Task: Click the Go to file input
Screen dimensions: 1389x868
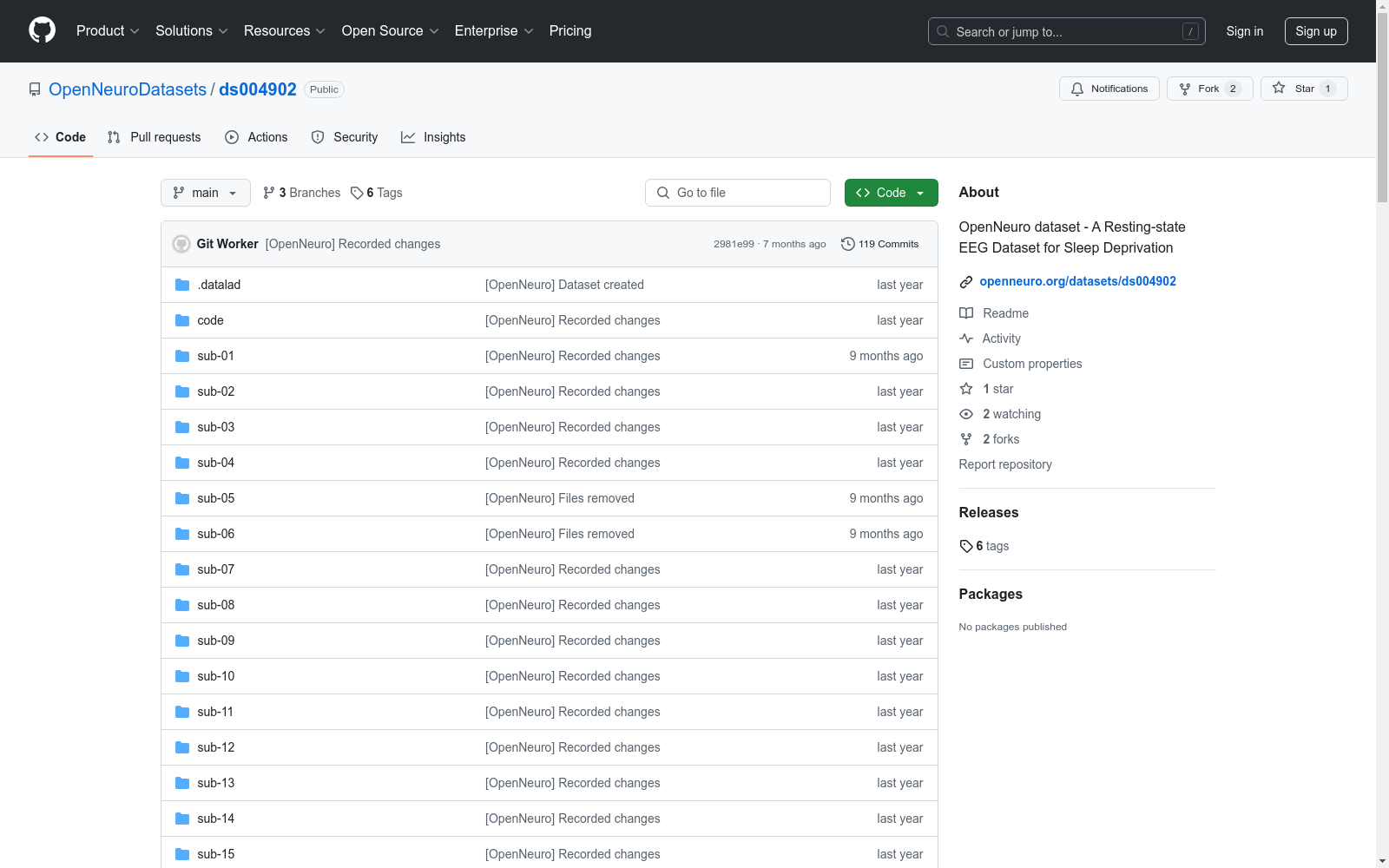Action: pyautogui.click(x=738, y=193)
